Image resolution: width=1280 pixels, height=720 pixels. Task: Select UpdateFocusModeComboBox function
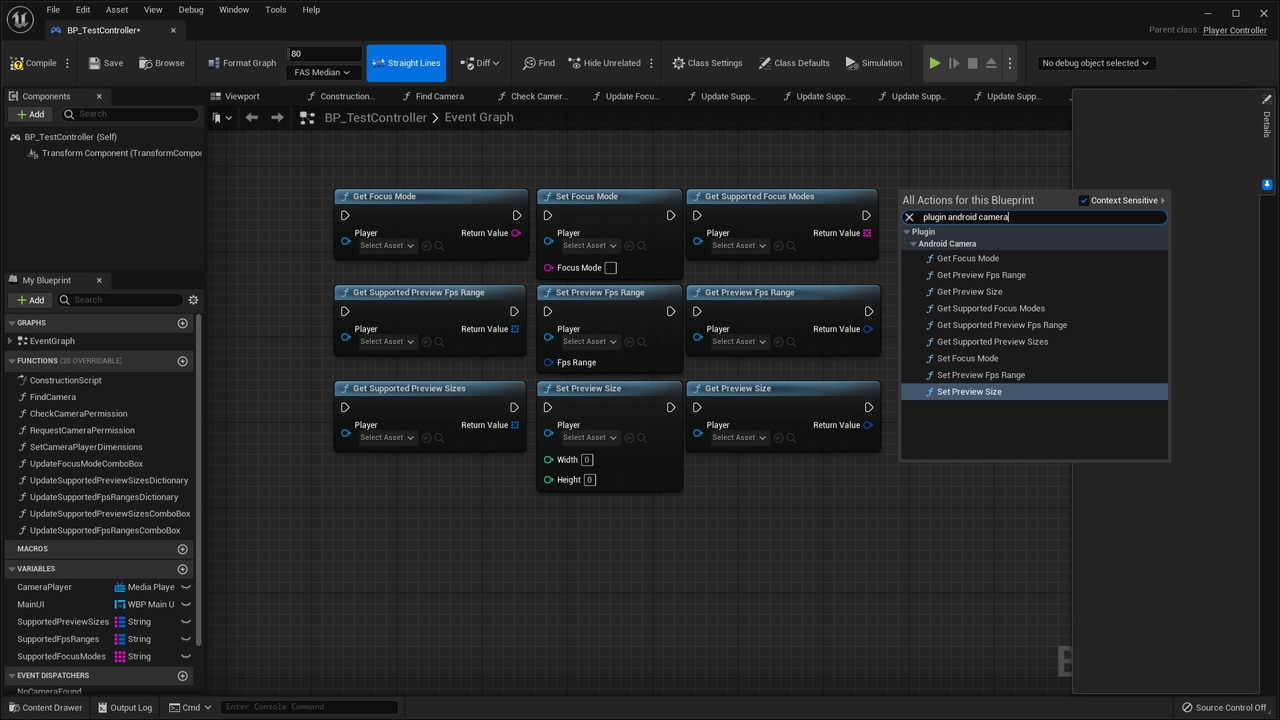86,464
